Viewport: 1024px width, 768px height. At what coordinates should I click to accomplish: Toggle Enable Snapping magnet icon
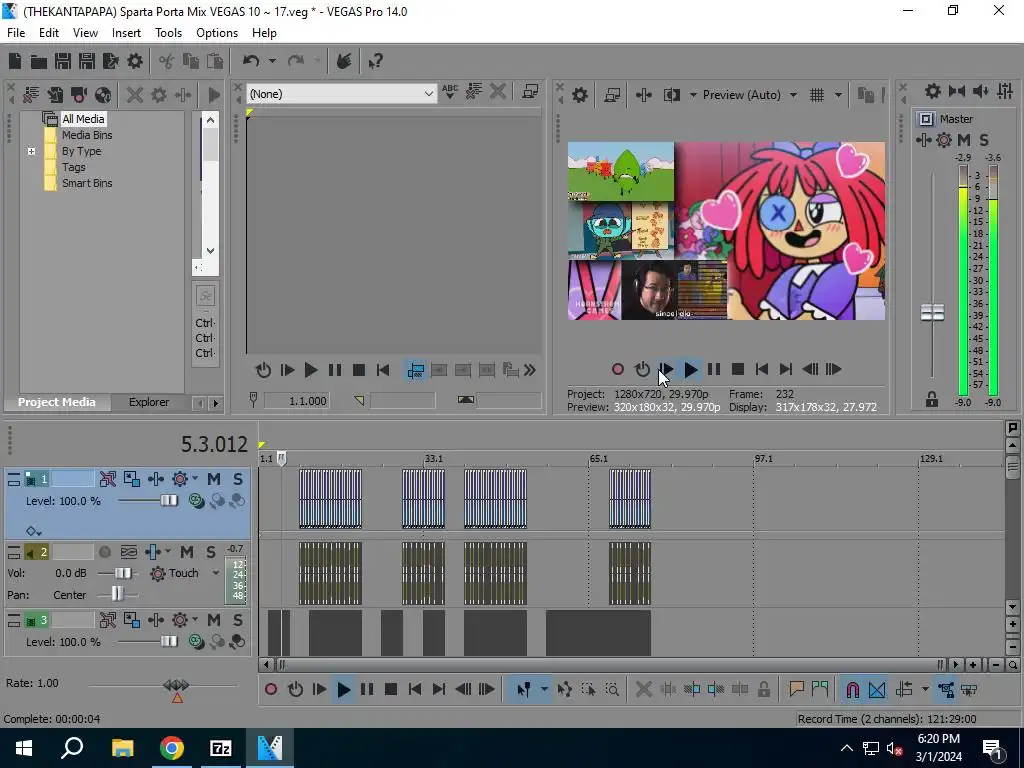pyautogui.click(x=852, y=689)
